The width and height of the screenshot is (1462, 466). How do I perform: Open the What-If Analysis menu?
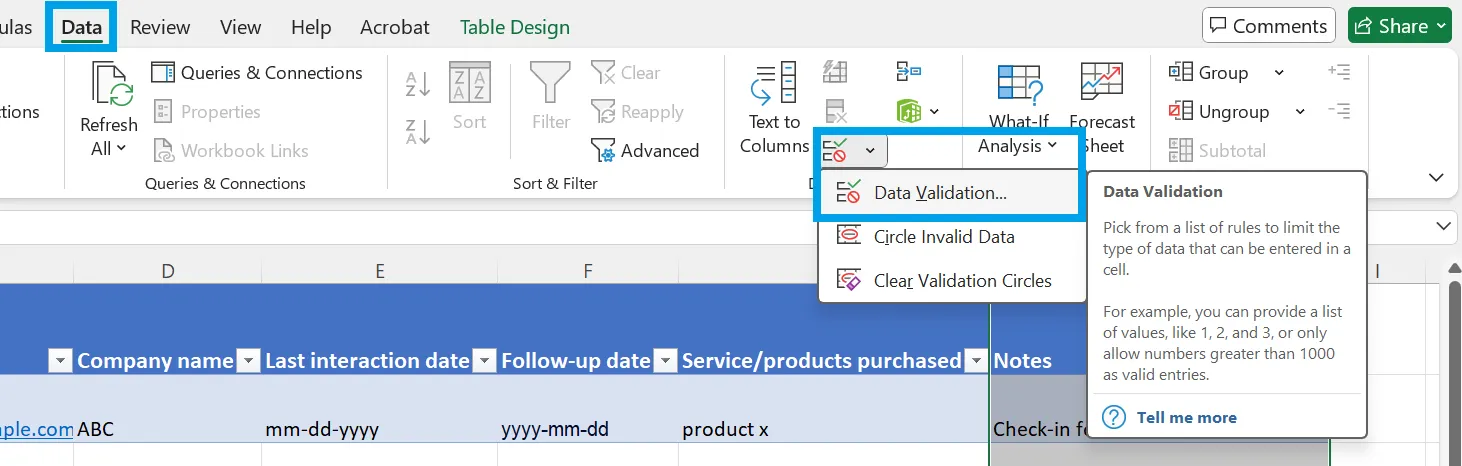[1018, 108]
